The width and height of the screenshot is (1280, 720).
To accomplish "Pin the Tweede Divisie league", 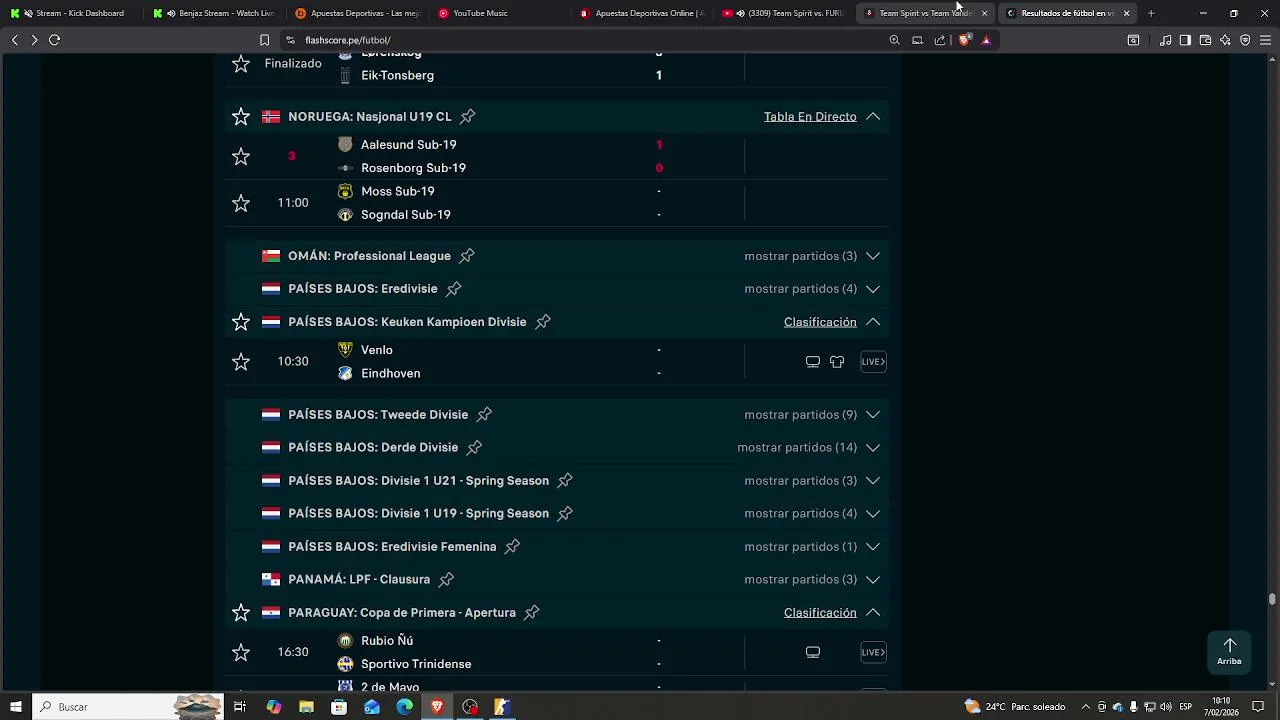I will click(x=484, y=415).
